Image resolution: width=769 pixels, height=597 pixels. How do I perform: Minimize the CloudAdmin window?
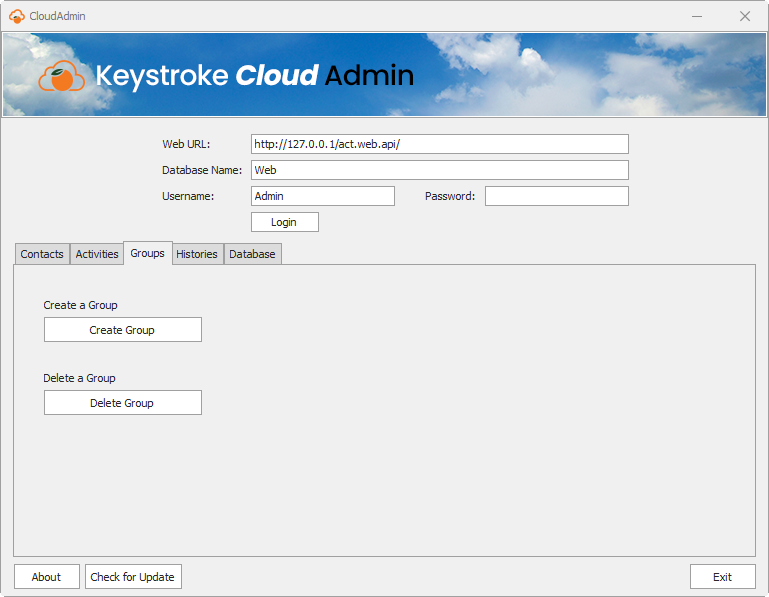point(697,16)
